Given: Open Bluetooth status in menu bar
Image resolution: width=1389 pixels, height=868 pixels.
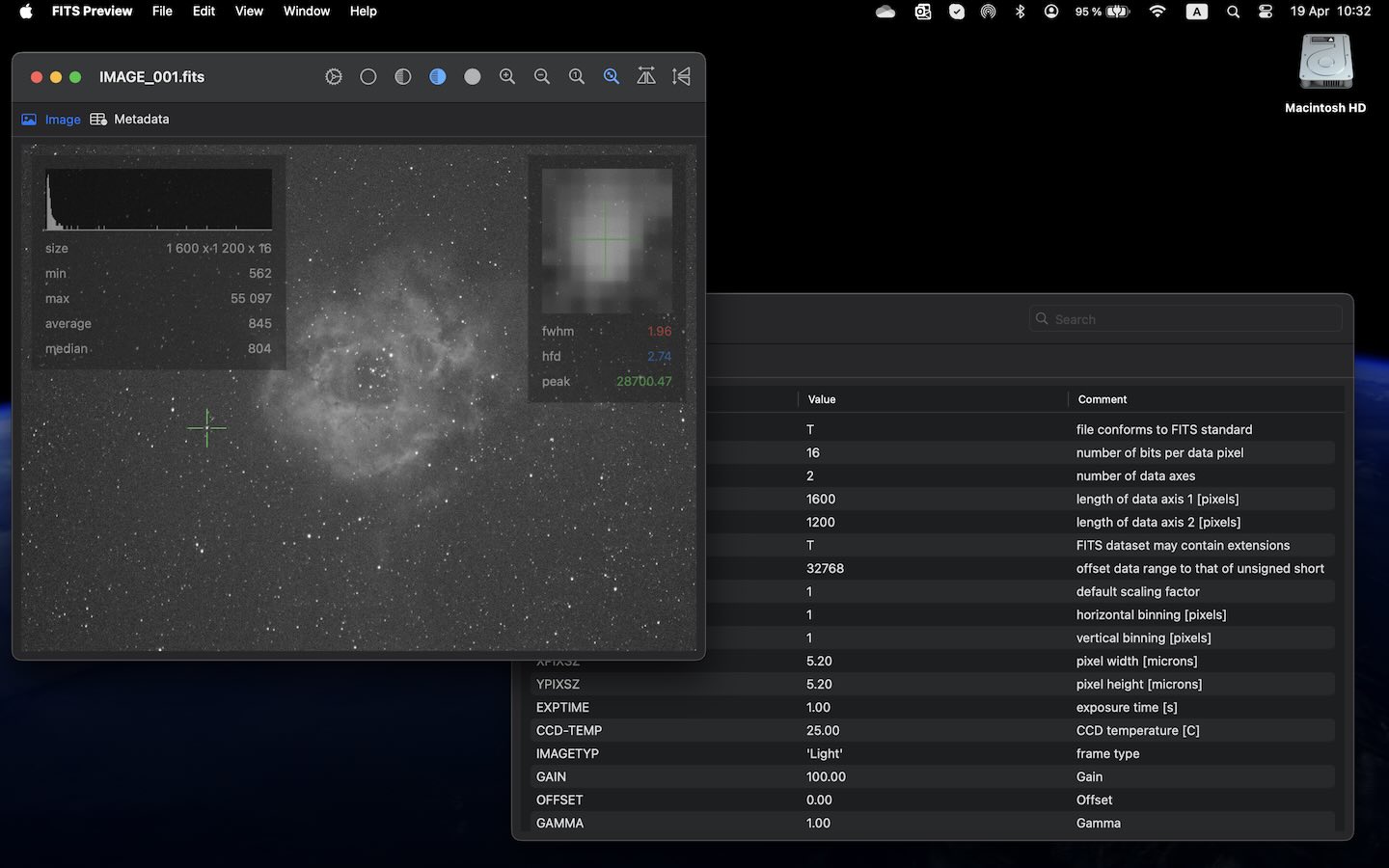Looking at the screenshot, I should click(1021, 12).
